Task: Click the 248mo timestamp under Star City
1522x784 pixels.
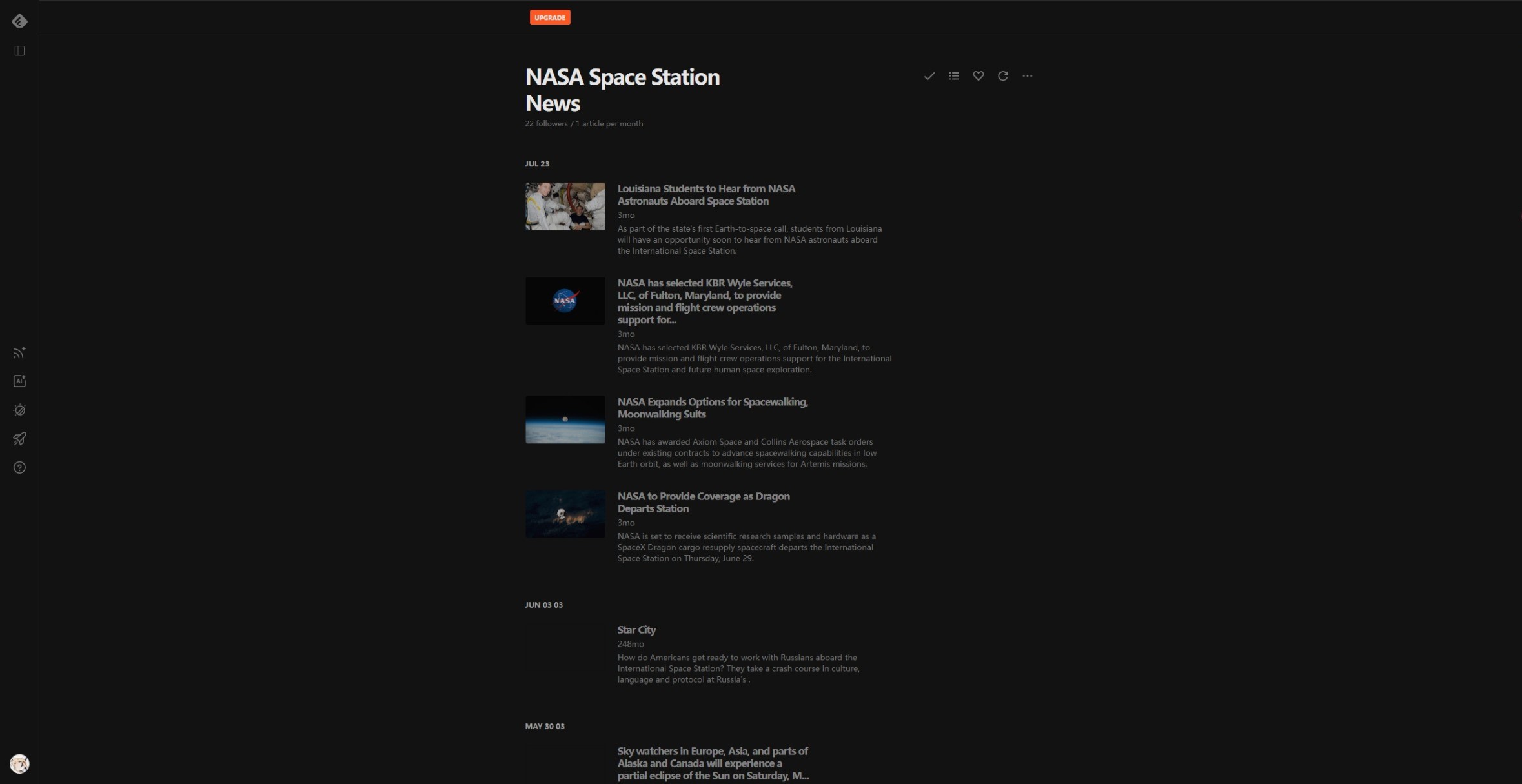Action: point(631,644)
